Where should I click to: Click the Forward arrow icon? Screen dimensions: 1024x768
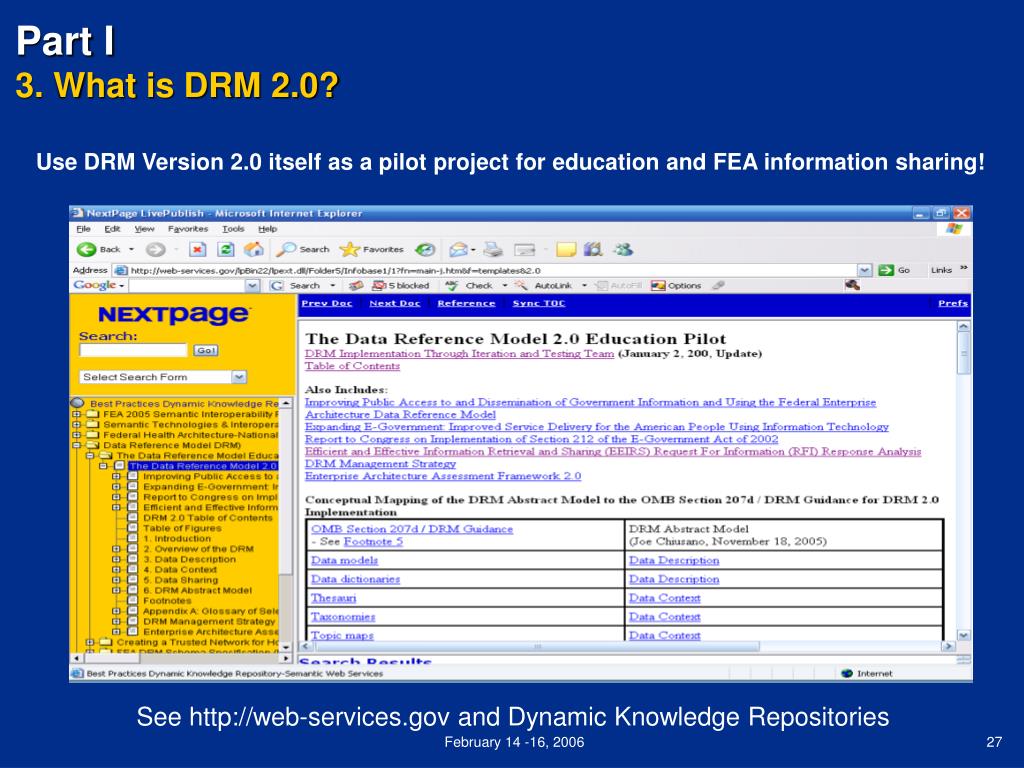point(155,249)
